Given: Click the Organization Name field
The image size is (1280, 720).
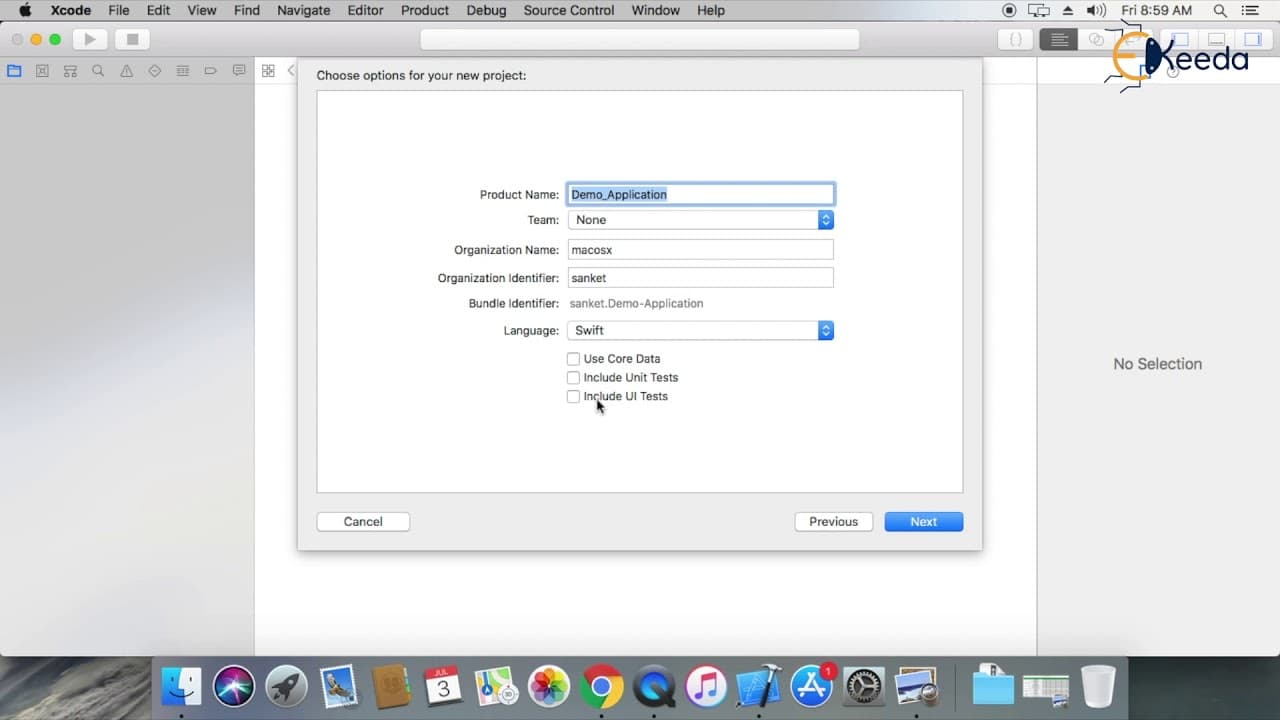Looking at the screenshot, I should click(701, 250).
